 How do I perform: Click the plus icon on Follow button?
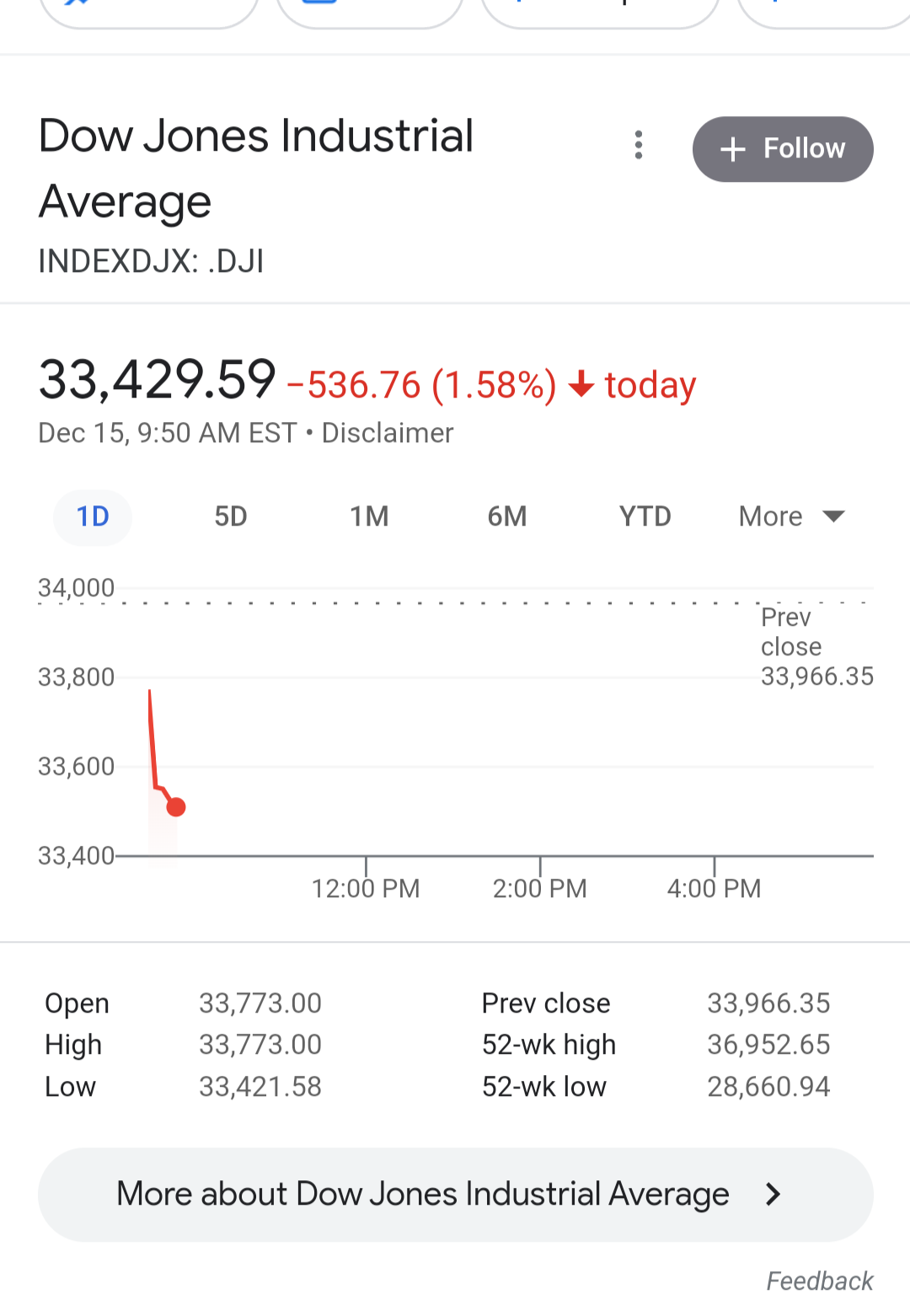[733, 149]
